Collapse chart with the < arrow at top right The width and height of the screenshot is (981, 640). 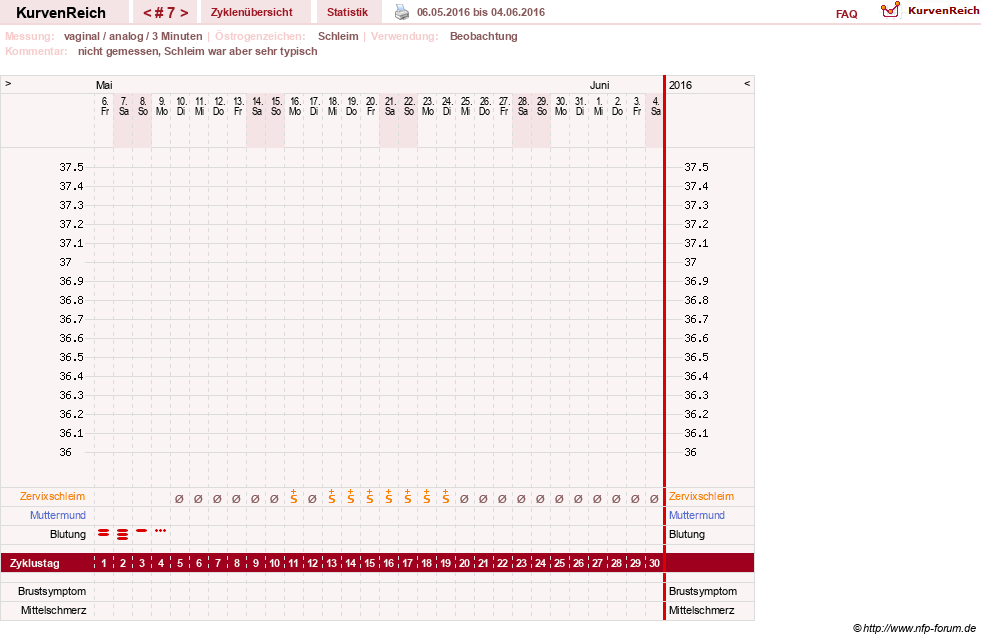(747, 83)
